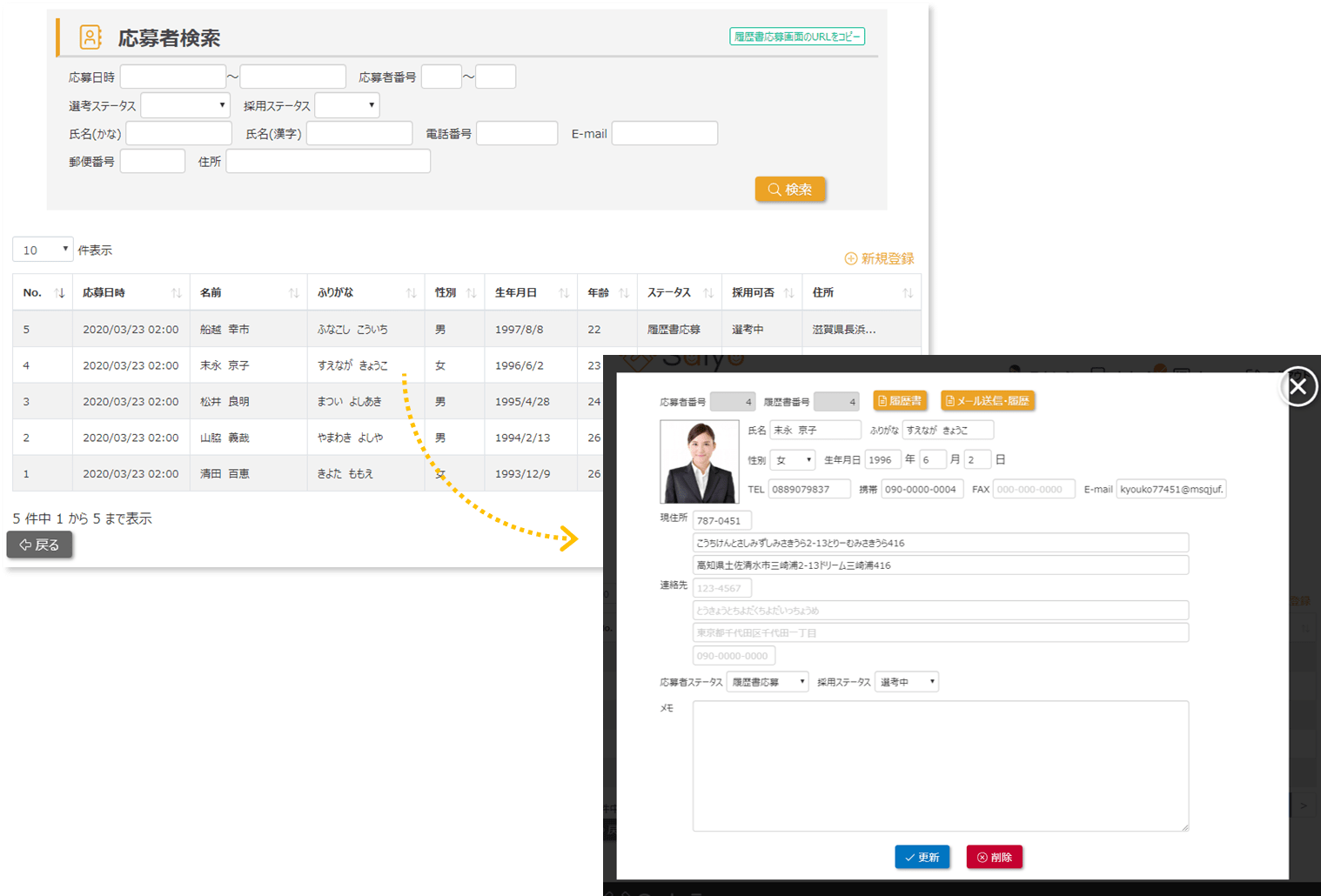
Task: Click the applicant photo thumbnail
Action: tap(700, 462)
